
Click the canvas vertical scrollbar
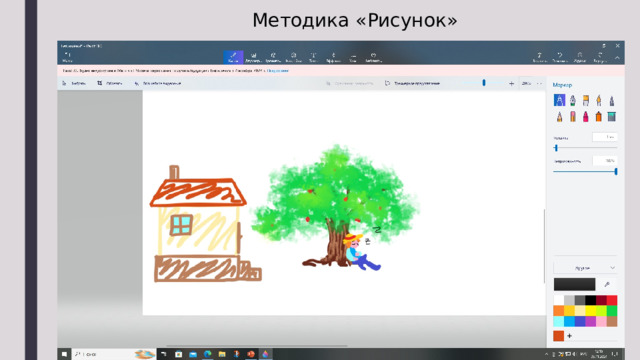(544, 246)
